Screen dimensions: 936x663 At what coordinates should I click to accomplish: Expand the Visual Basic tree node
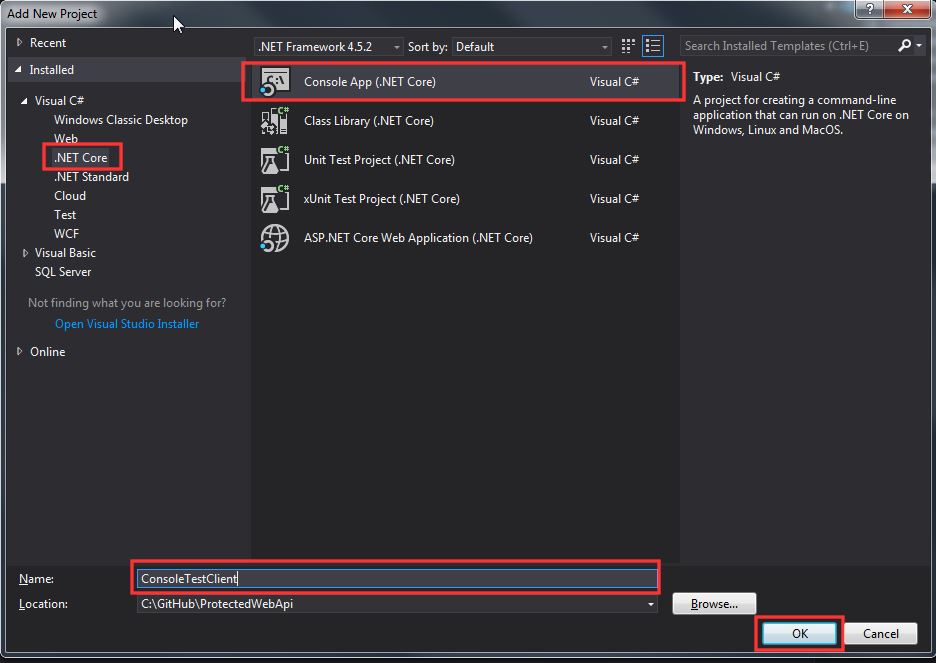(x=25, y=253)
